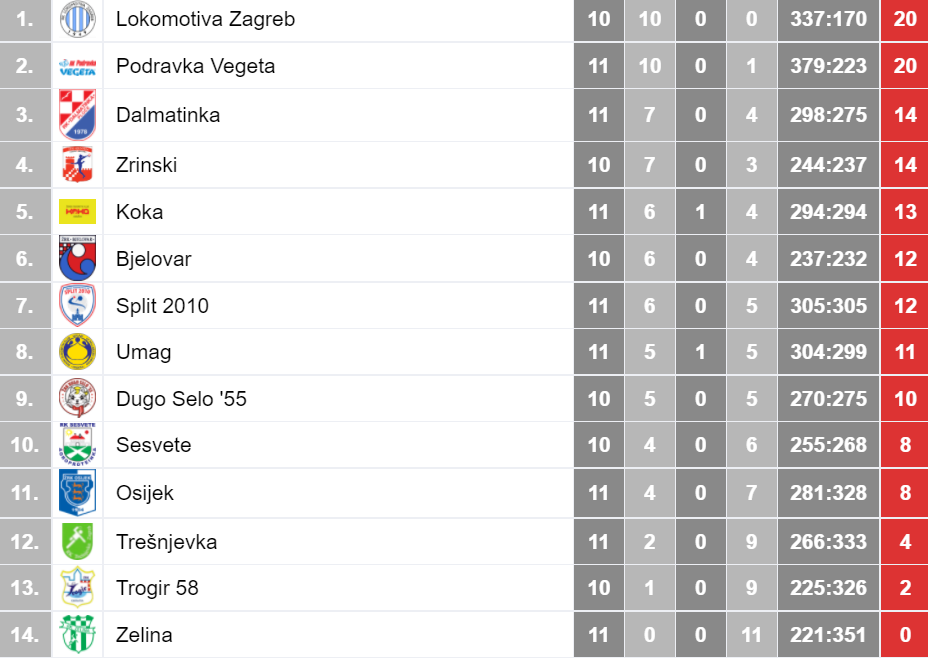Image resolution: width=928 pixels, height=659 pixels.
Task: Open the Dalmatinka club crest
Action: (x=78, y=115)
